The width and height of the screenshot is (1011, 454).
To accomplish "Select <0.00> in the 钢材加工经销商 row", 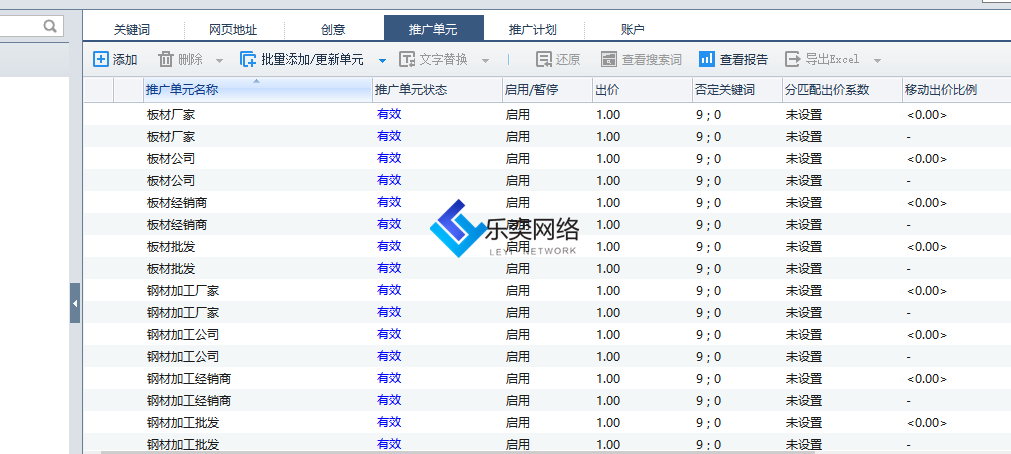I will tap(927, 379).
